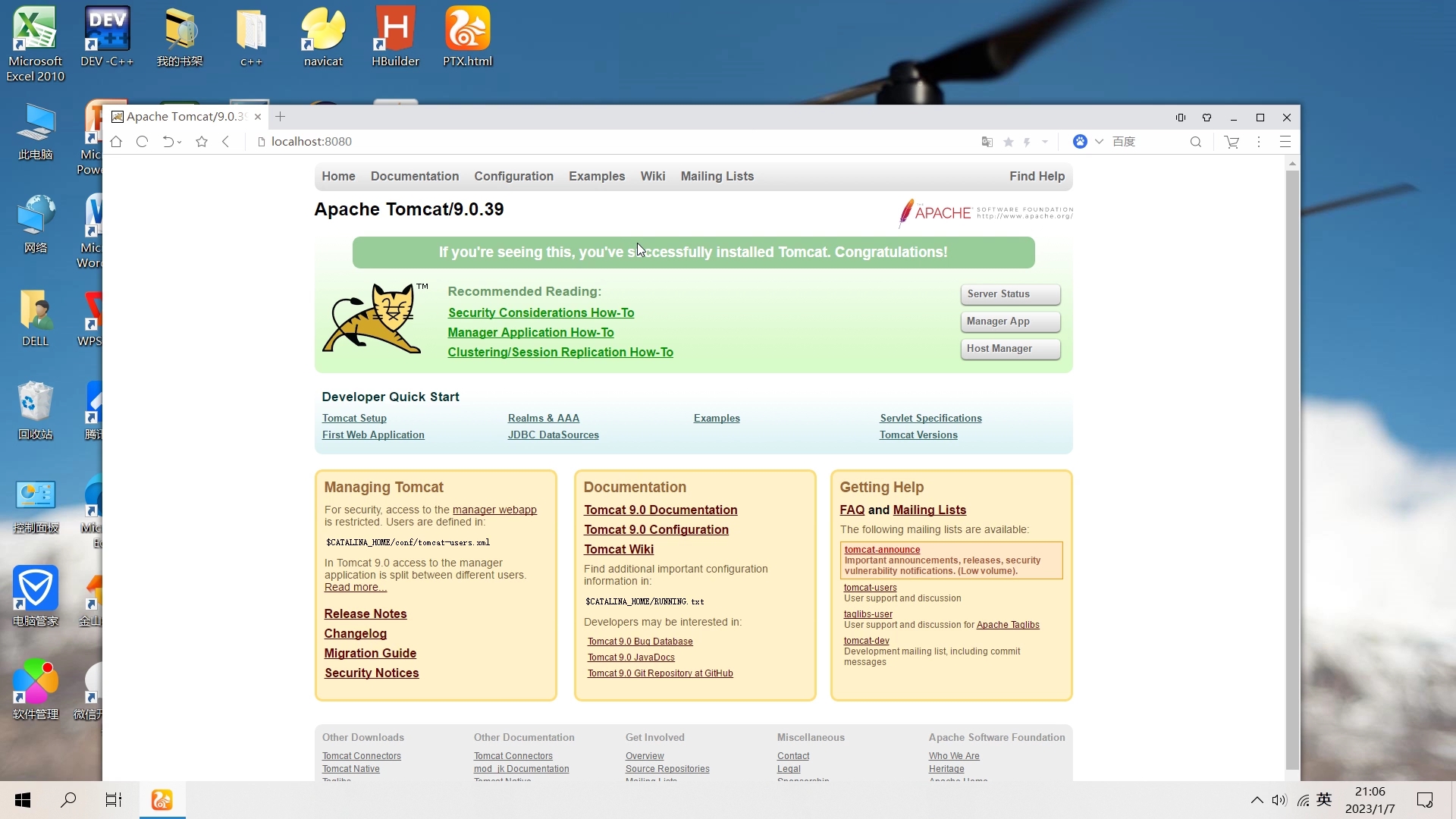Click the Baidu paw search engine icon

click(x=1080, y=142)
